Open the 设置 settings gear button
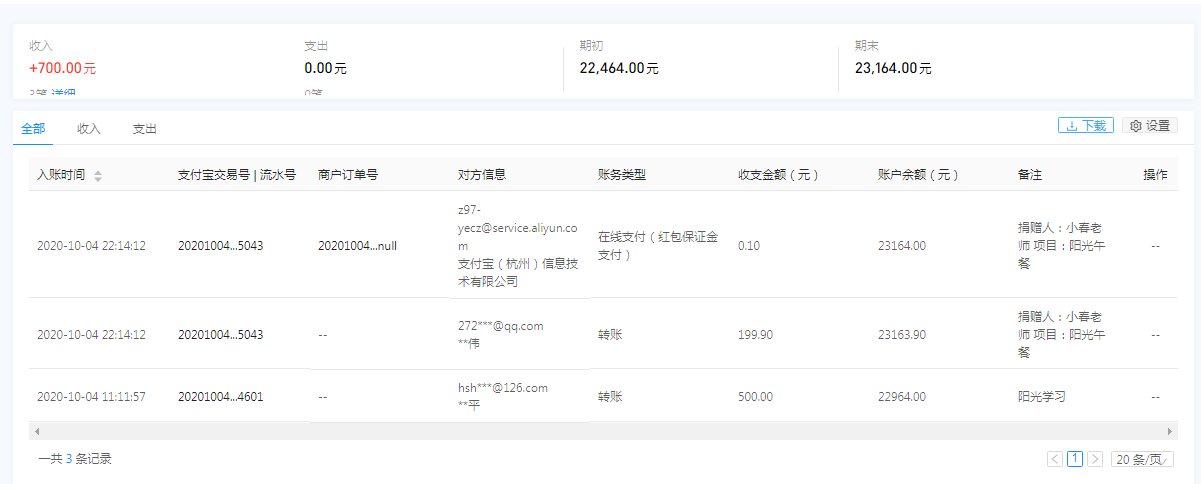1201x484 pixels. click(x=1149, y=126)
